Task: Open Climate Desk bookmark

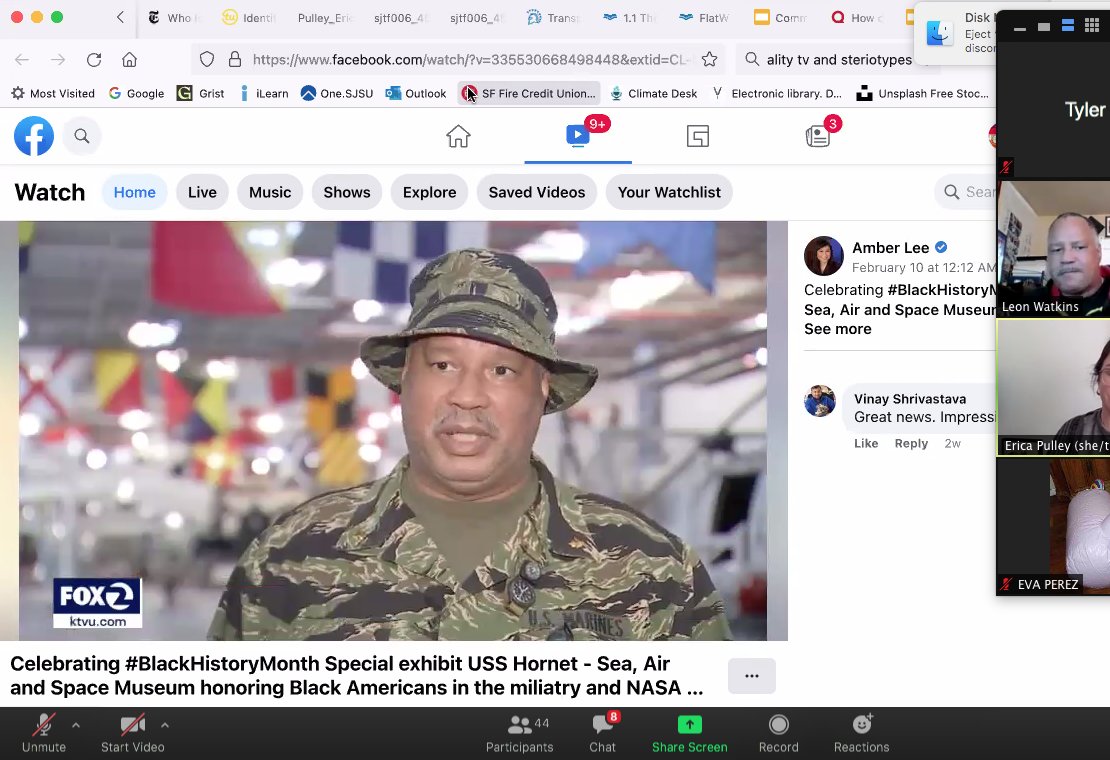Action: (653, 93)
